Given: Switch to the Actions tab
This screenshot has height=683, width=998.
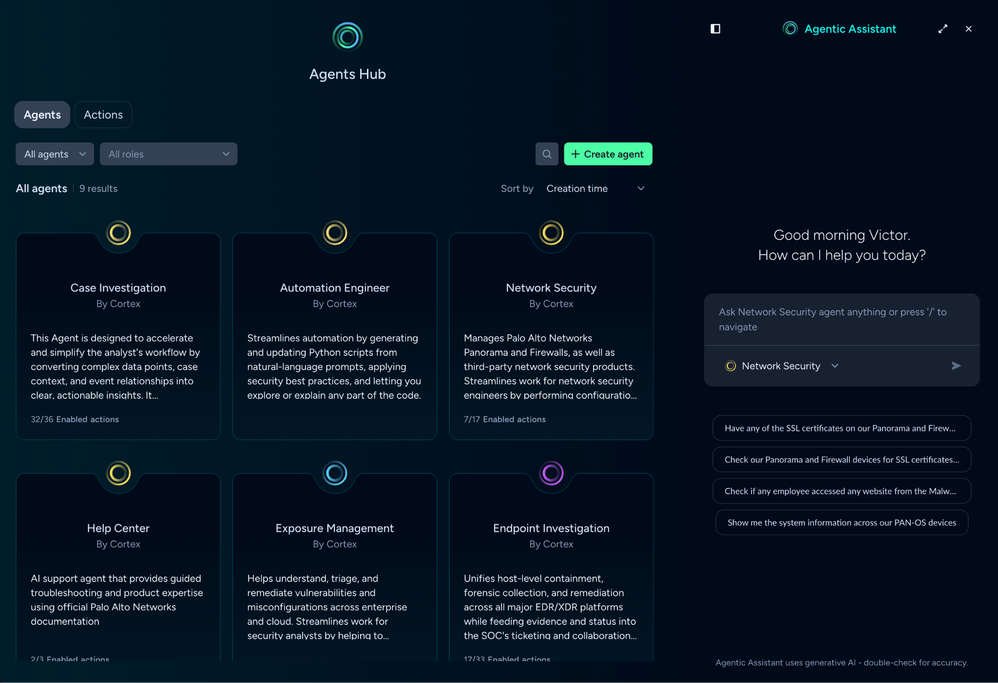Looking at the screenshot, I should tap(103, 115).
